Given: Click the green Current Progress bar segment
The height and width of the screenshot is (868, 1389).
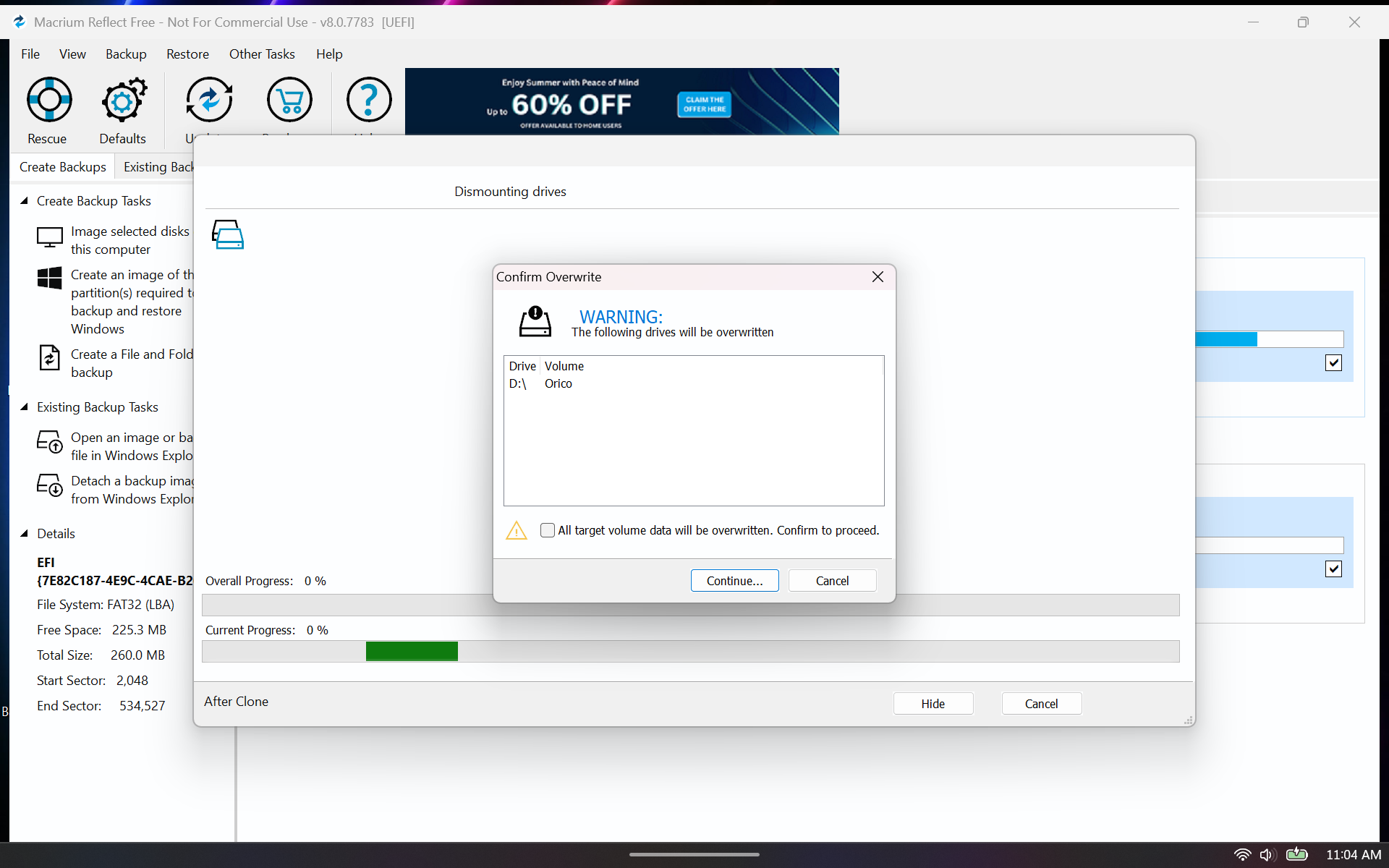Looking at the screenshot, I should 412,652.
